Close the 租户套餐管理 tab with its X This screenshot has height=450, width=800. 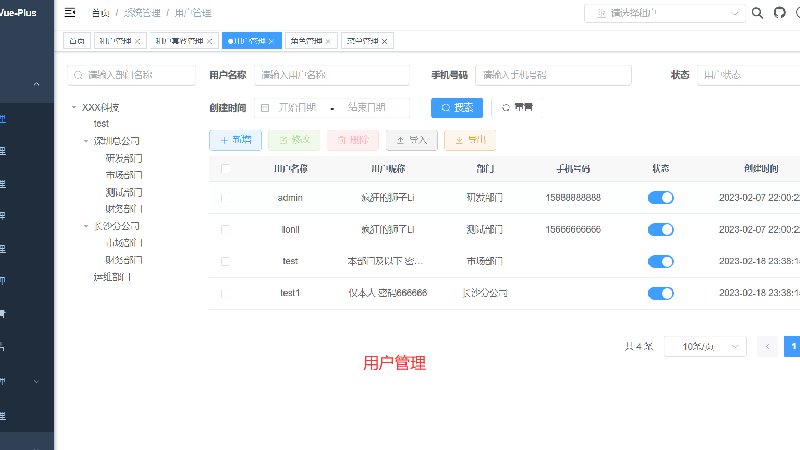coord(209,41)
